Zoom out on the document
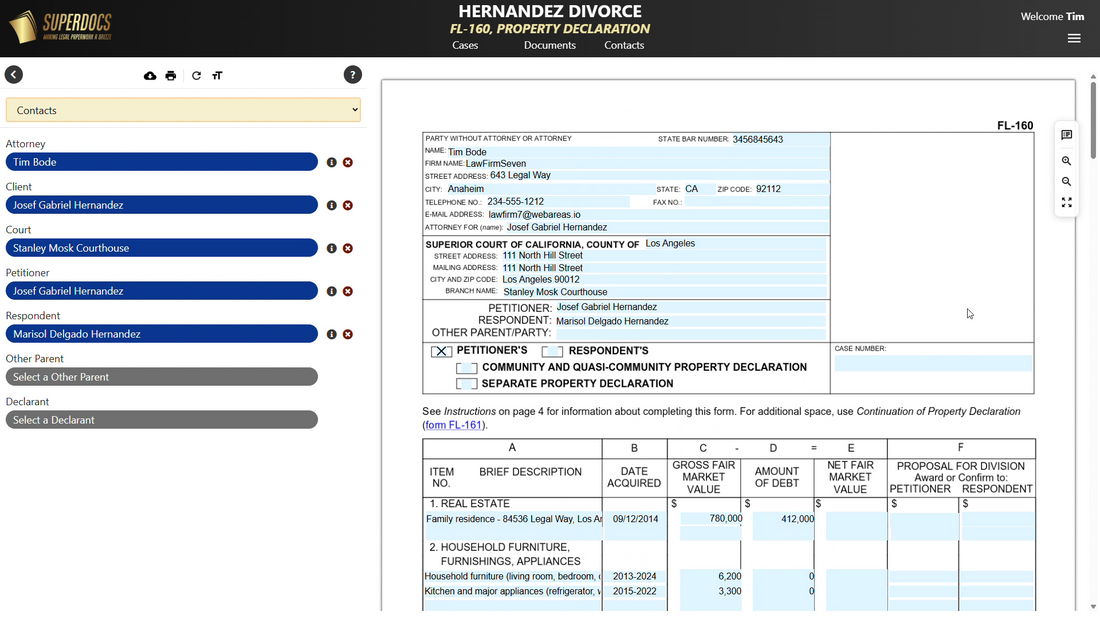 click(x=1066, y=182)
